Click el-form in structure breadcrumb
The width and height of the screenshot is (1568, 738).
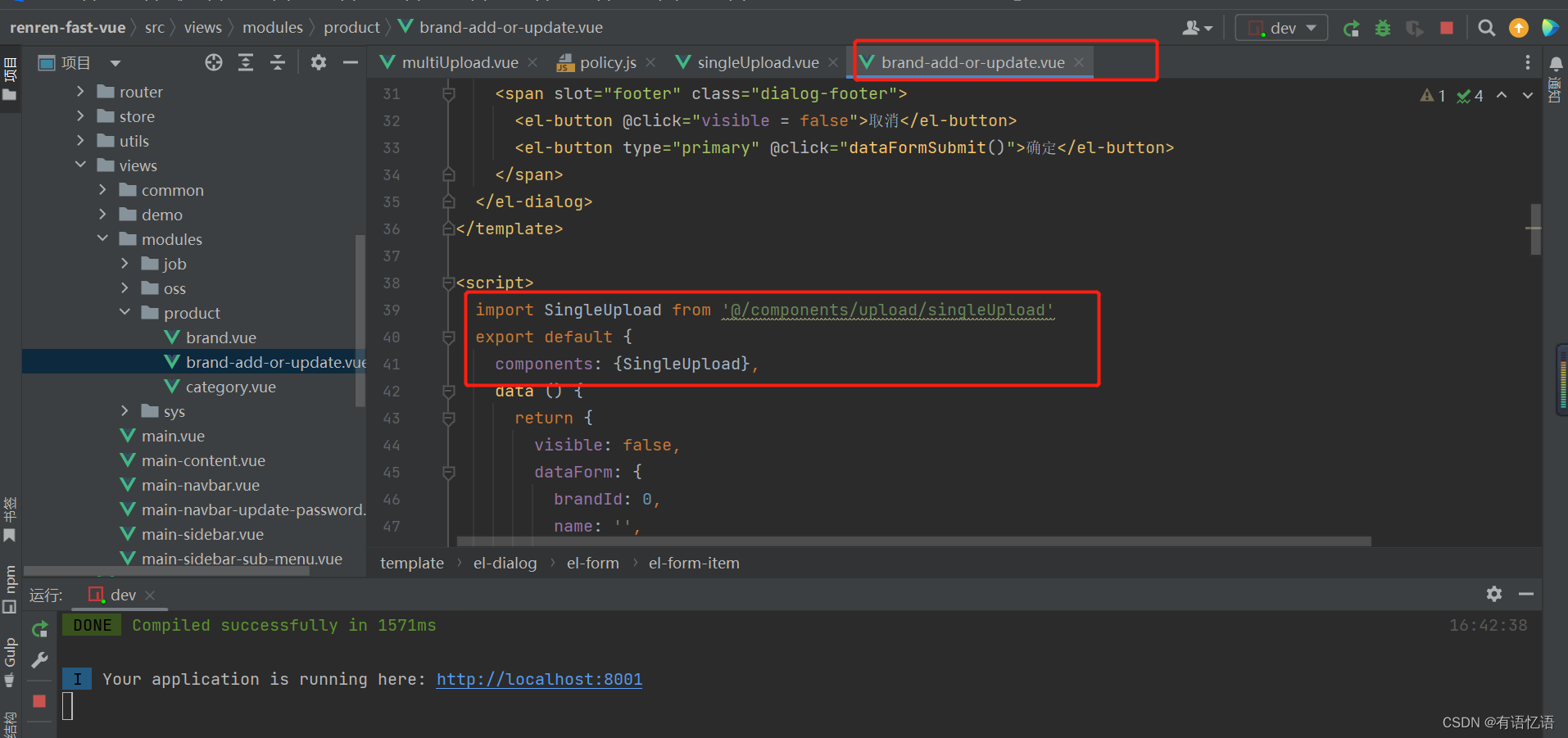coord(592,563)
